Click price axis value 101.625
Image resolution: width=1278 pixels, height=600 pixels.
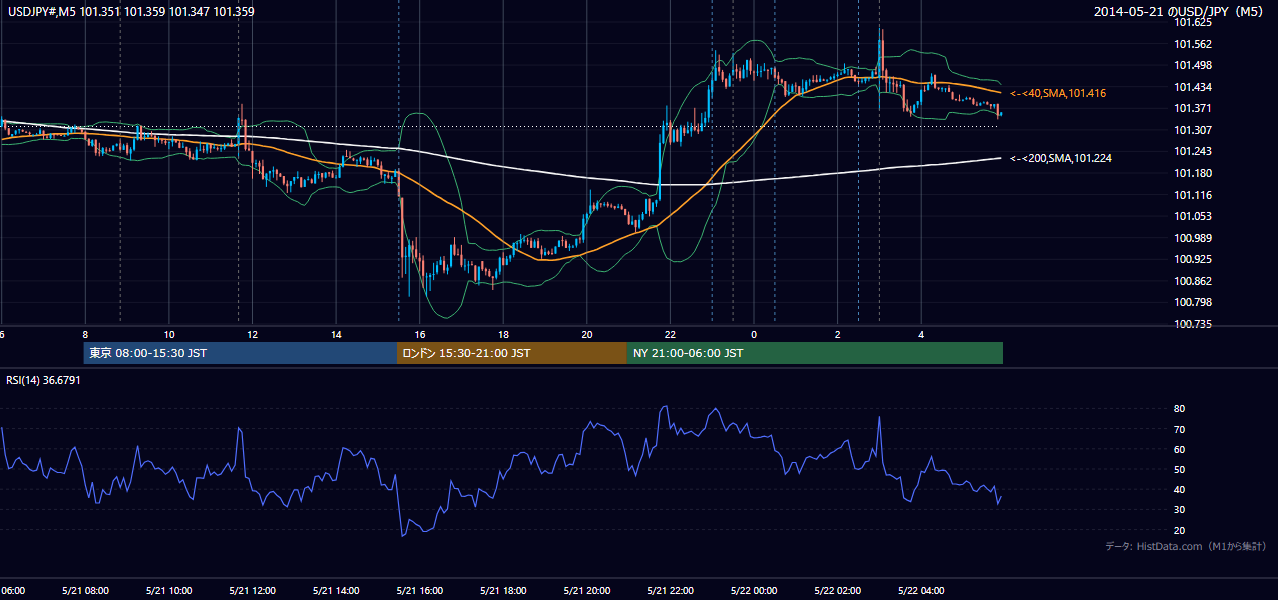coord(1193,22)
